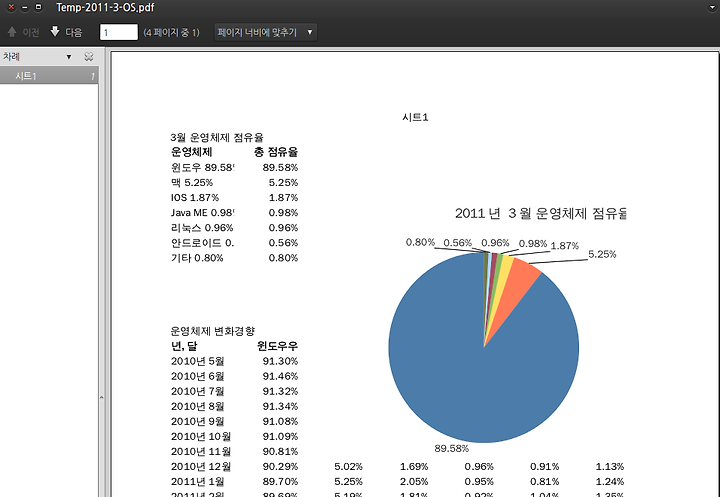
Task: Click the pie chart label 89.58%
Action: tap(451, 448)
